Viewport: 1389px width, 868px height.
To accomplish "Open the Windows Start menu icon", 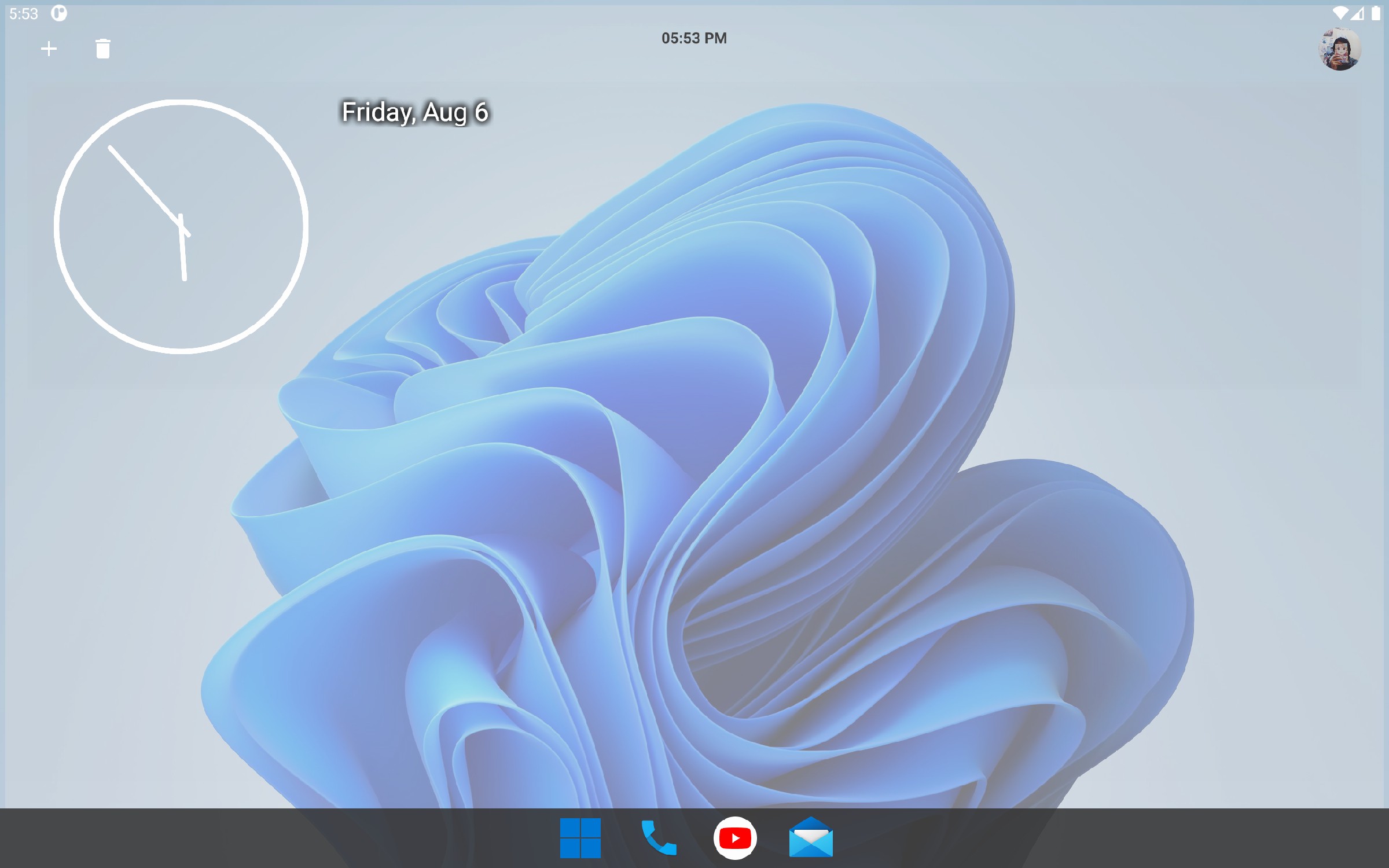I will 580,838.
